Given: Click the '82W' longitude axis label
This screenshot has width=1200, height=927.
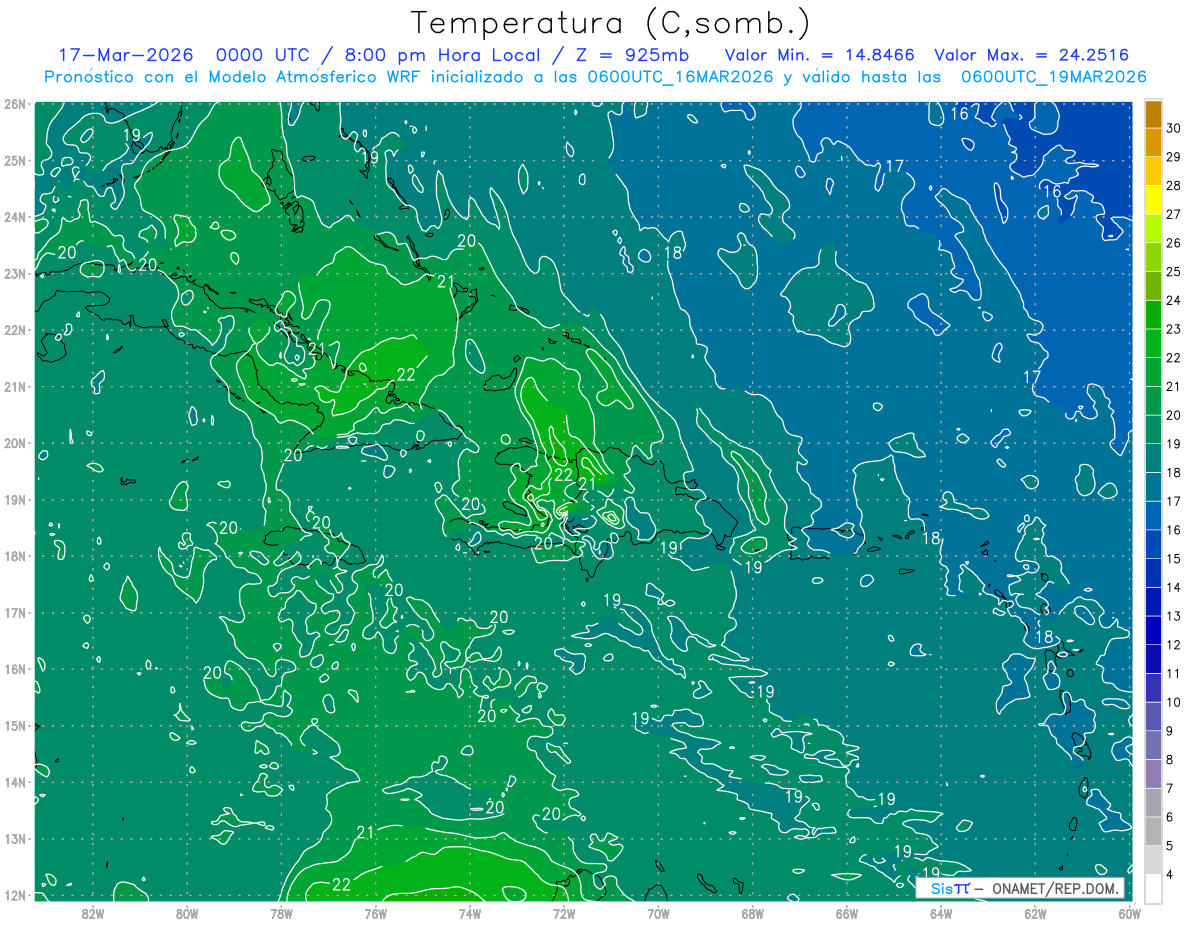Looking at the screenshot, I should 93,913.
